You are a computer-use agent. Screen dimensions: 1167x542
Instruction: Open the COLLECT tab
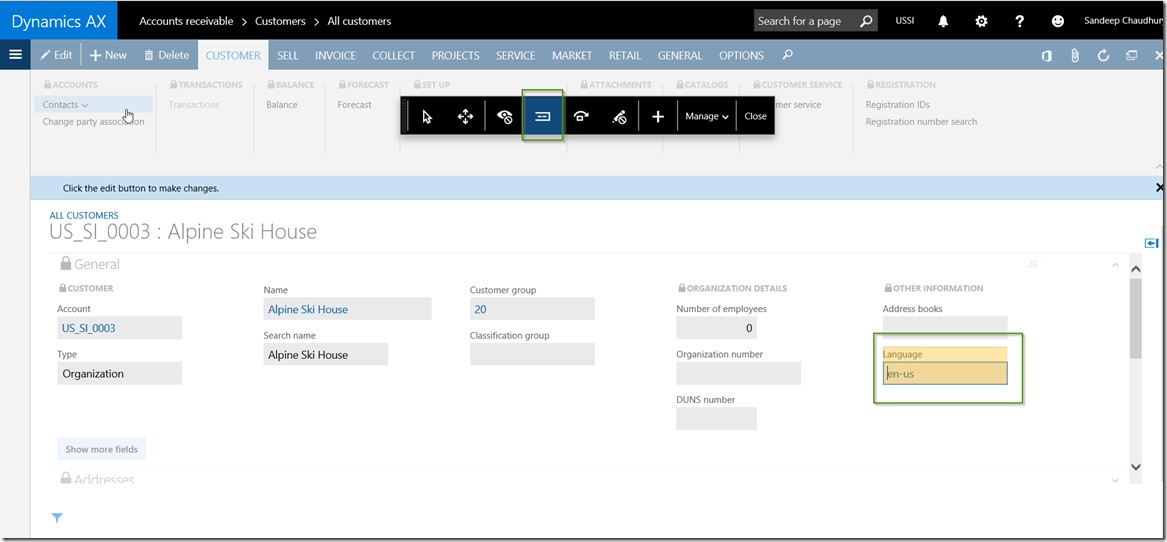click(x=393, y=56)
